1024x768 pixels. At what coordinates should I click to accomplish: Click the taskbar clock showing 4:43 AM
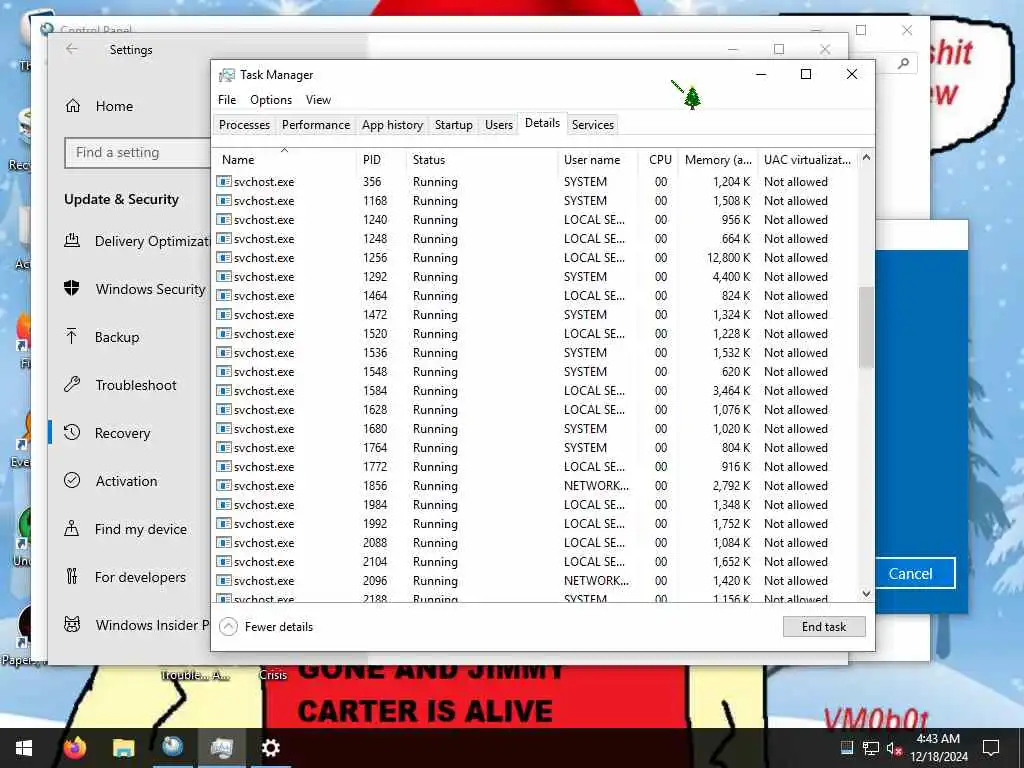[938, 748]
